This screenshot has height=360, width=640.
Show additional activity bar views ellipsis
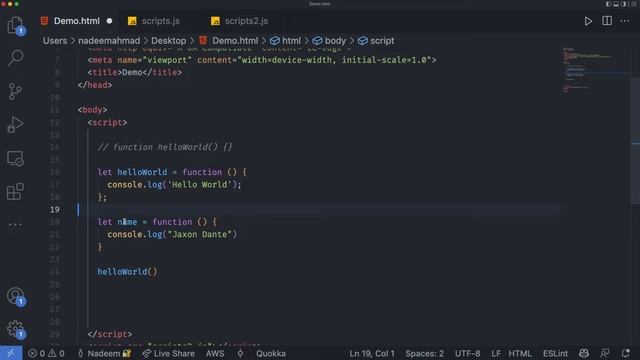tap(15, 224)
